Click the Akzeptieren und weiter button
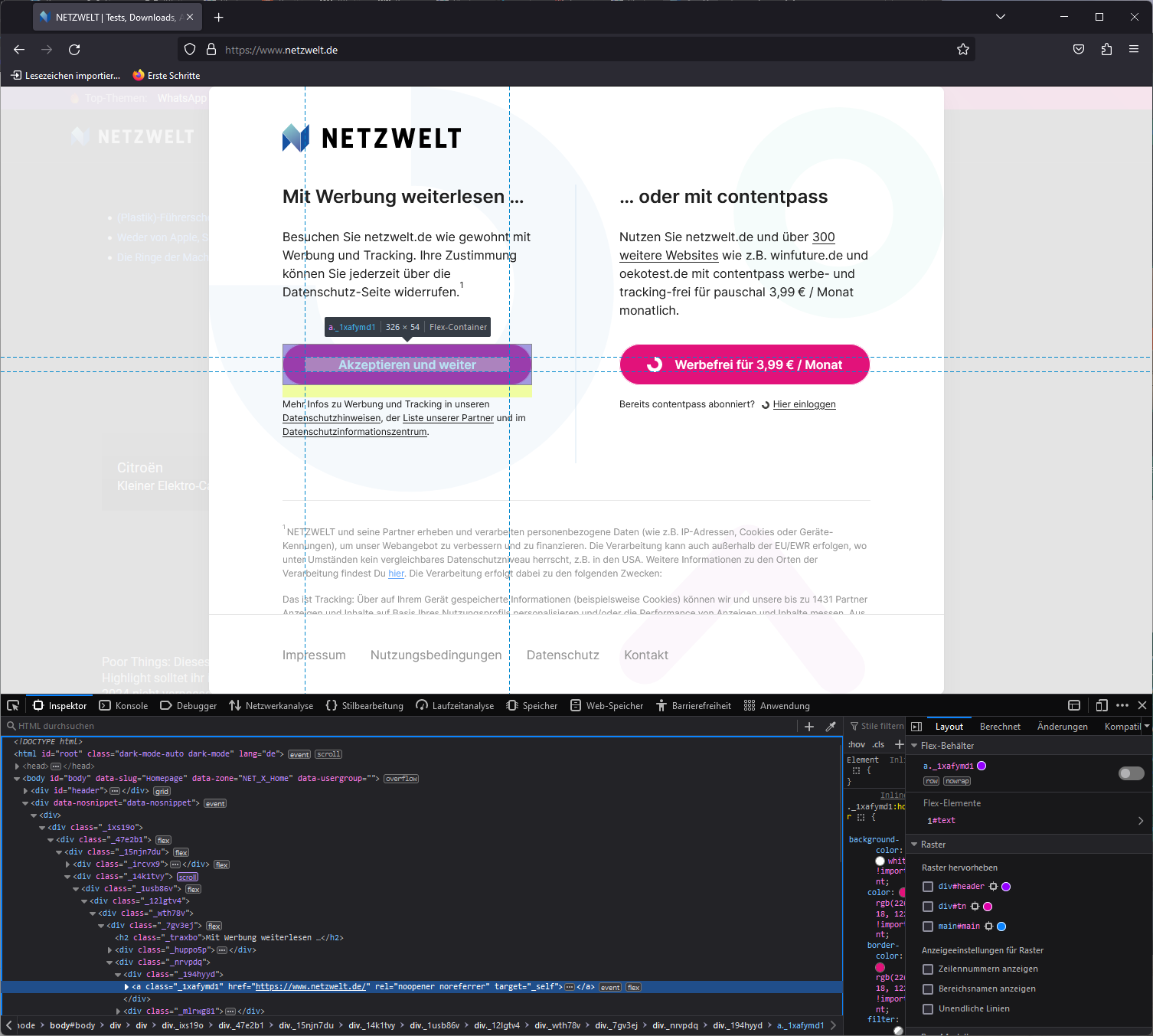Image resolution: width=1153 pixels, height=1036 pixels. [x=407, y=365]
